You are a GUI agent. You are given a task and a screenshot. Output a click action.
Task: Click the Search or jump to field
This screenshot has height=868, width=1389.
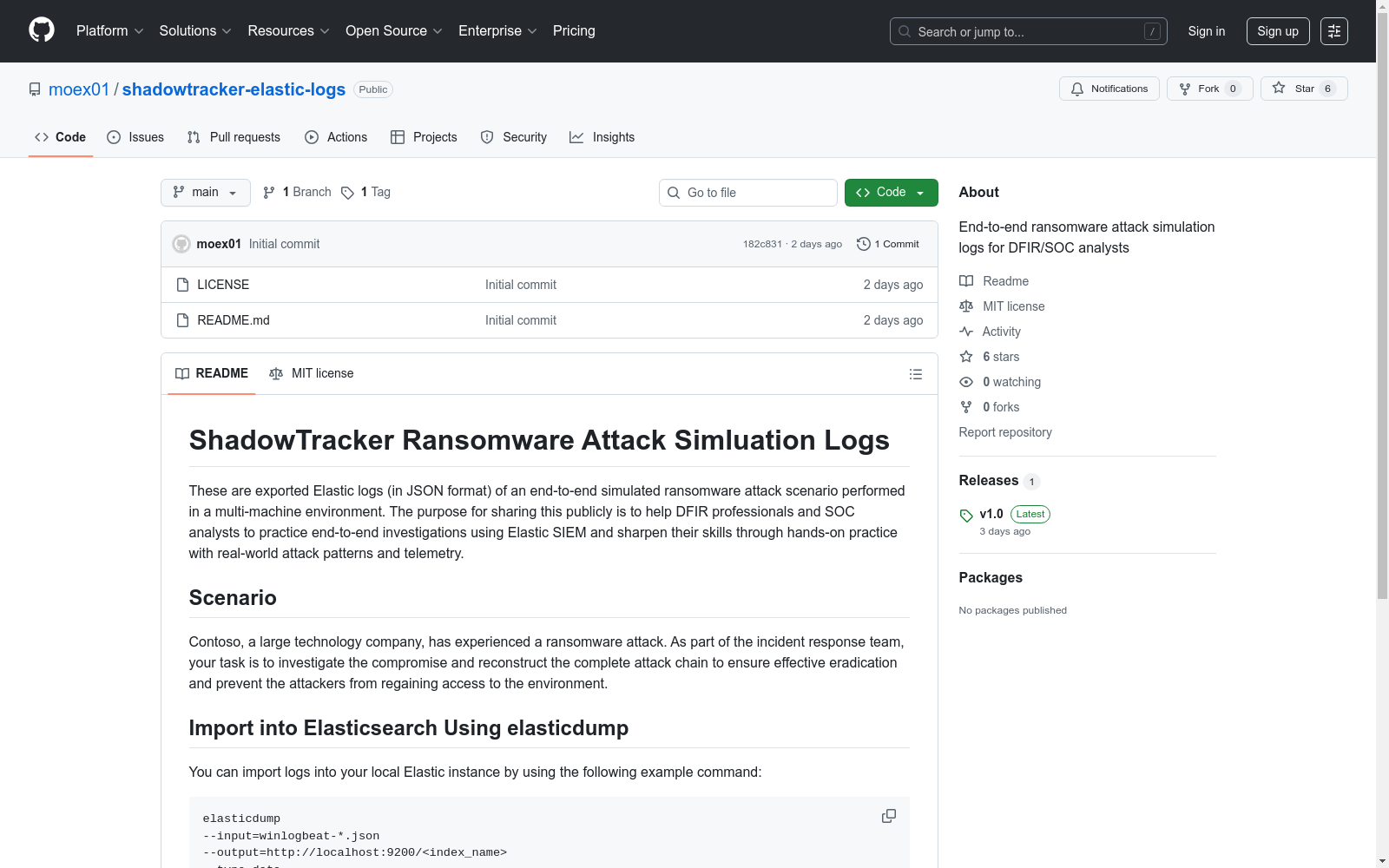coord(1029,31)
